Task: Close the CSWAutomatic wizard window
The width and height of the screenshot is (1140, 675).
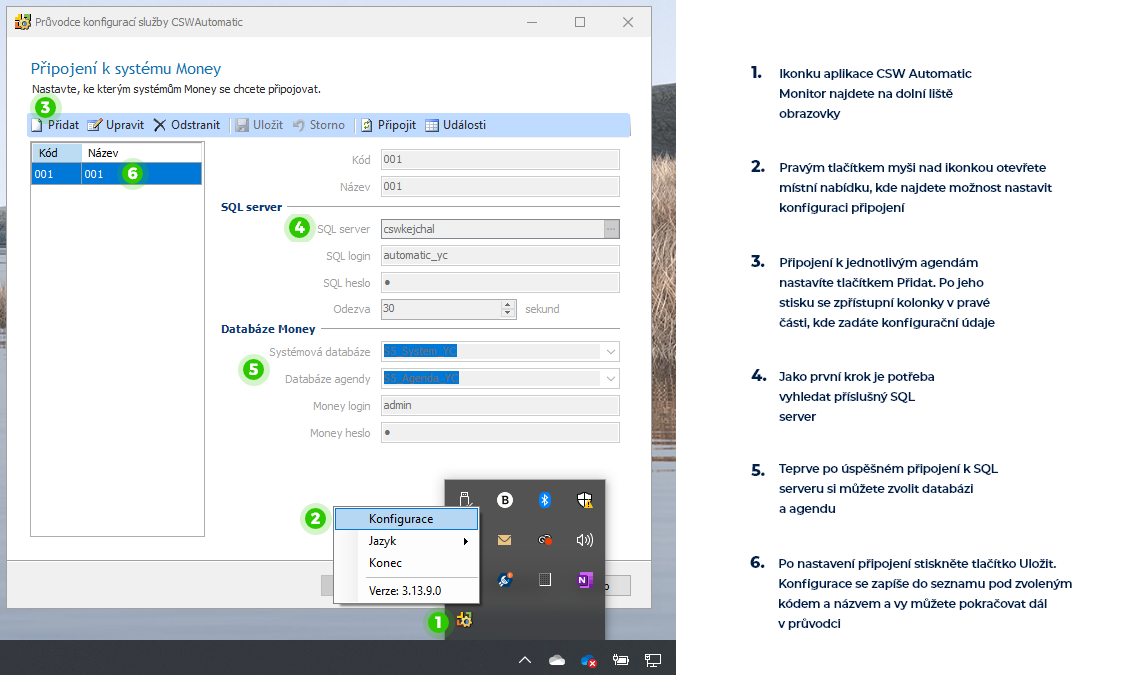Action: [628, 23]
